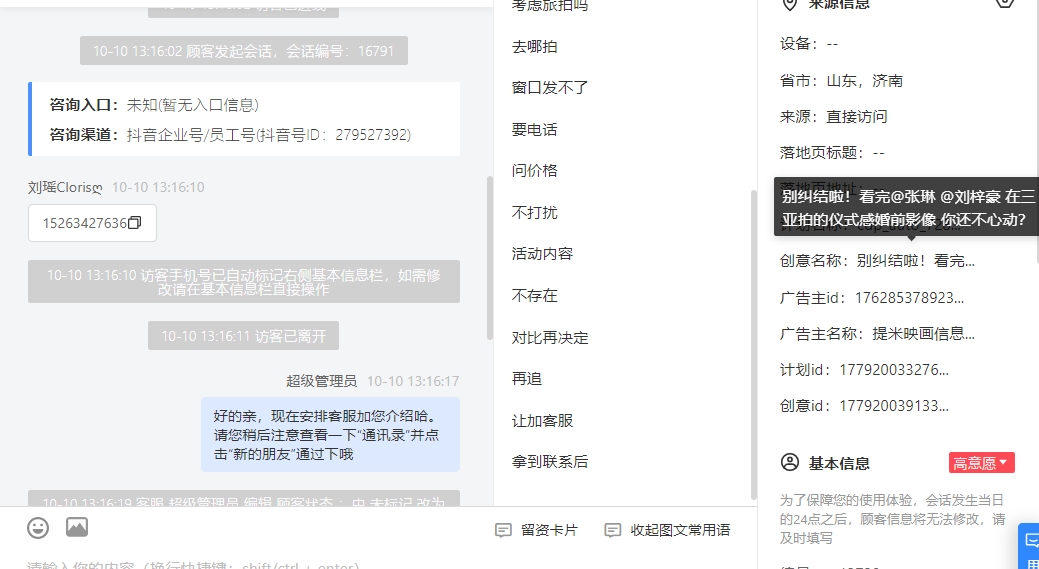Choose the 让加客服 quick reply
Viewport: 1039px width, 569px height.
(542, 421)
